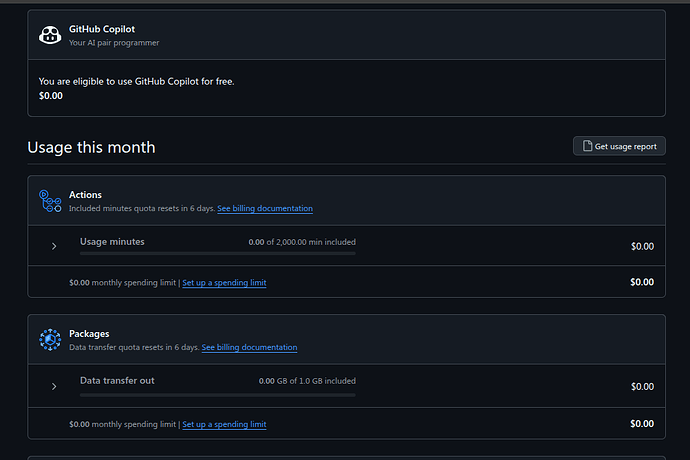This screenshot has height=460, width=690.
Task: Click the Copilot $0.00 price
Action: point(51,96)
